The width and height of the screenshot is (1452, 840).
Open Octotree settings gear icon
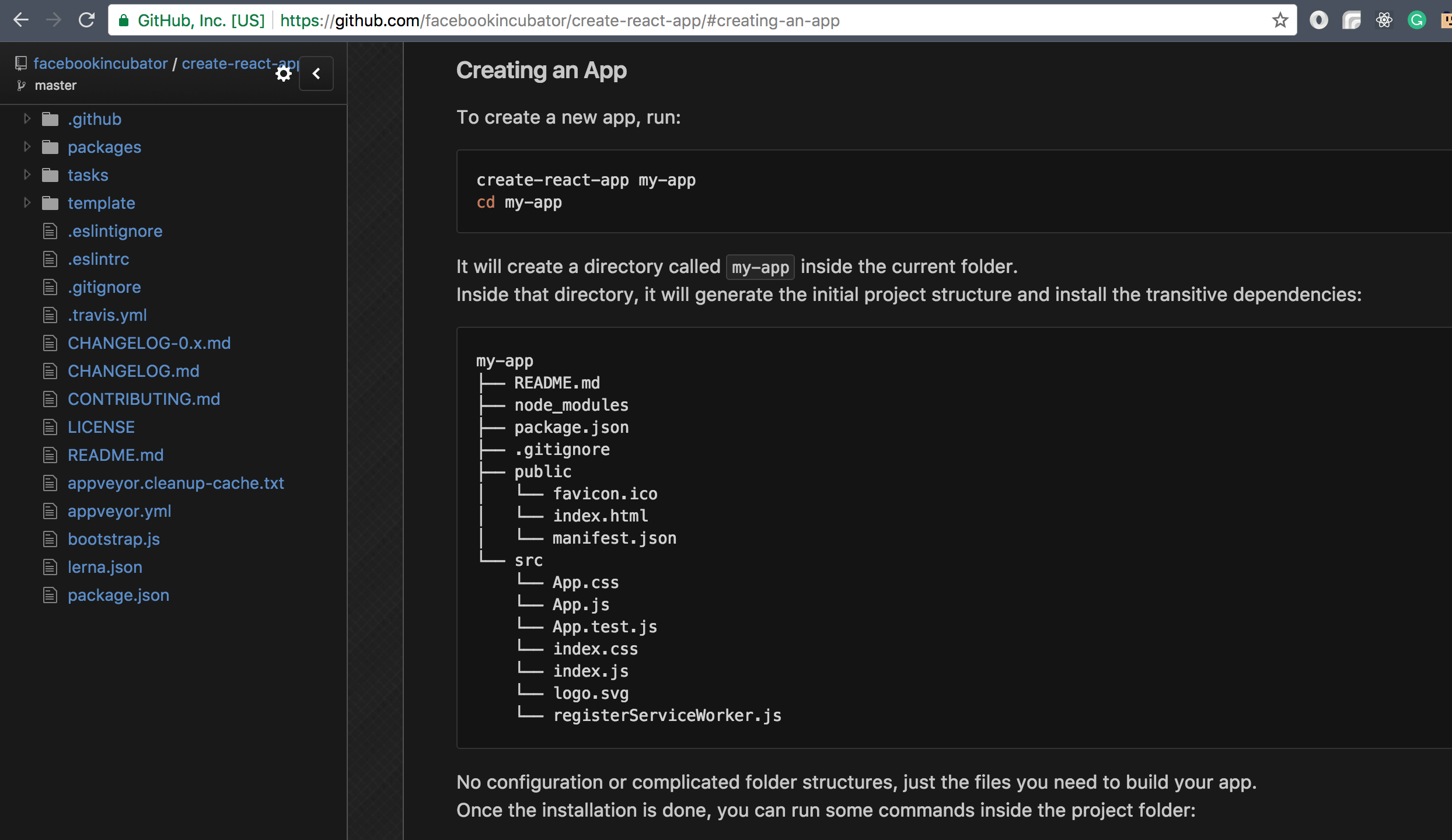click(x=284, y=73)
